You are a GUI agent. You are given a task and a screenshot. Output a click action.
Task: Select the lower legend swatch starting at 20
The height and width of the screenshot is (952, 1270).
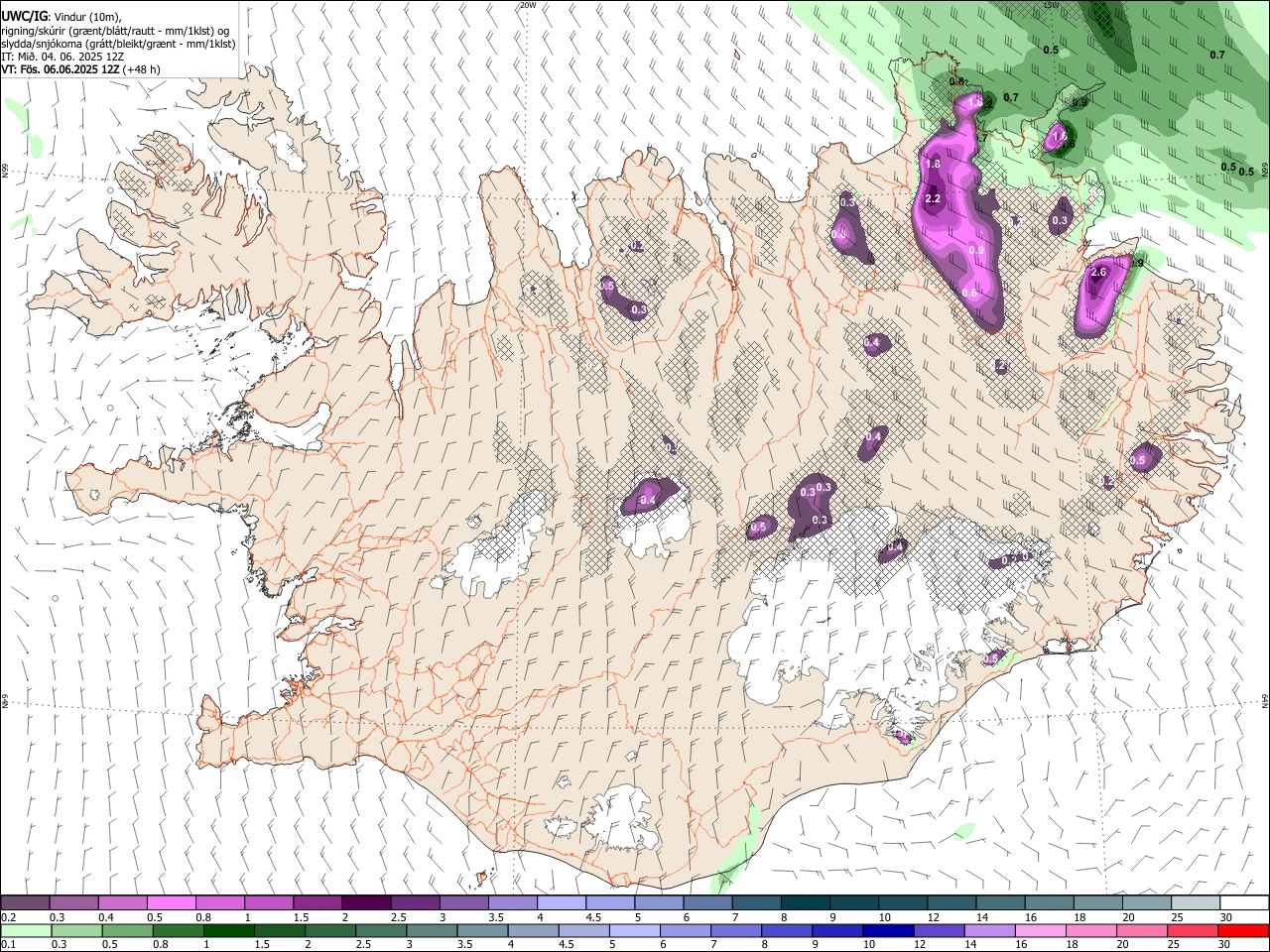pos(1140,930)
